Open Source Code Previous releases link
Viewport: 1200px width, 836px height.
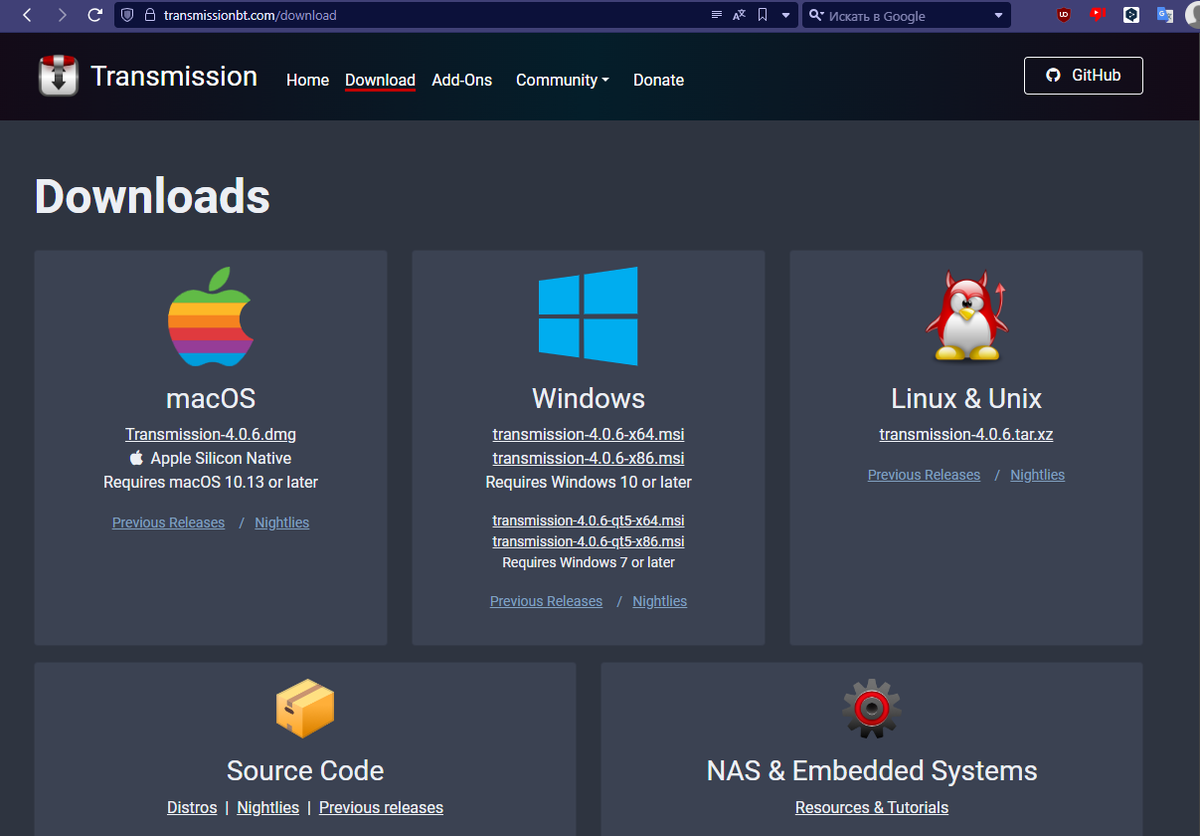pyautogui.click(x=381, y=808)
